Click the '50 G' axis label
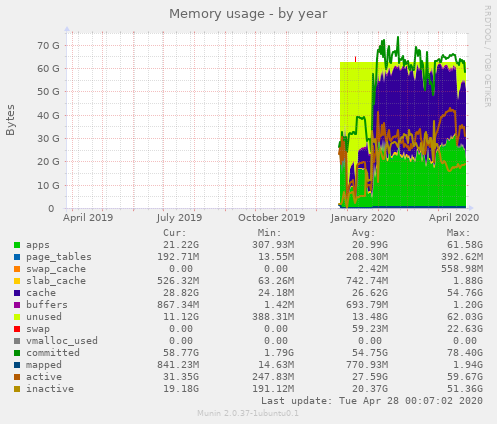The height and width of the screenshot is (424, 497). [48, 92]
